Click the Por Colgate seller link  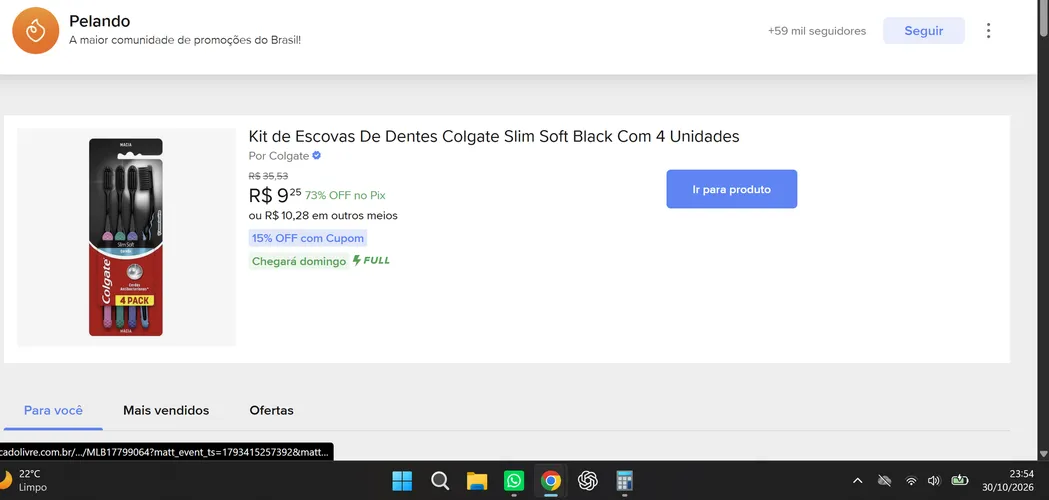tap(279, 156)
